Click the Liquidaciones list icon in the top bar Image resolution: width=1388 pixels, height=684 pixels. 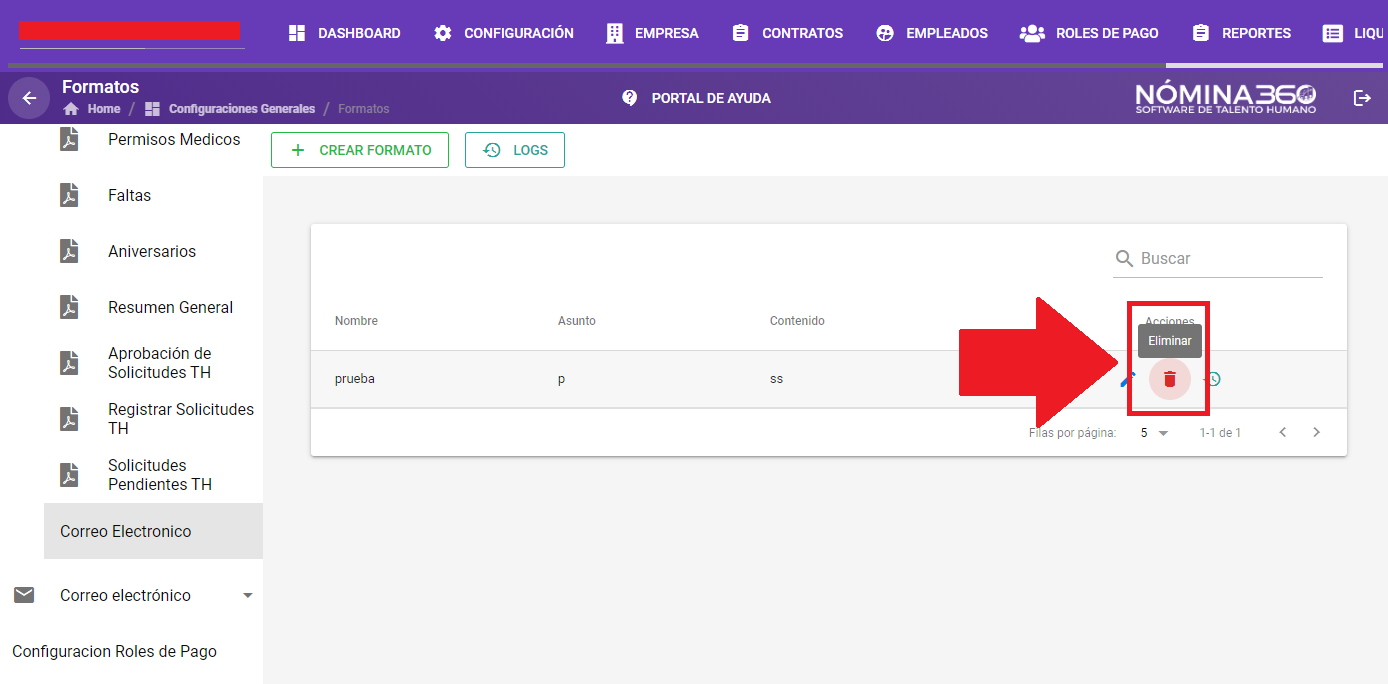click(1333, 33)
